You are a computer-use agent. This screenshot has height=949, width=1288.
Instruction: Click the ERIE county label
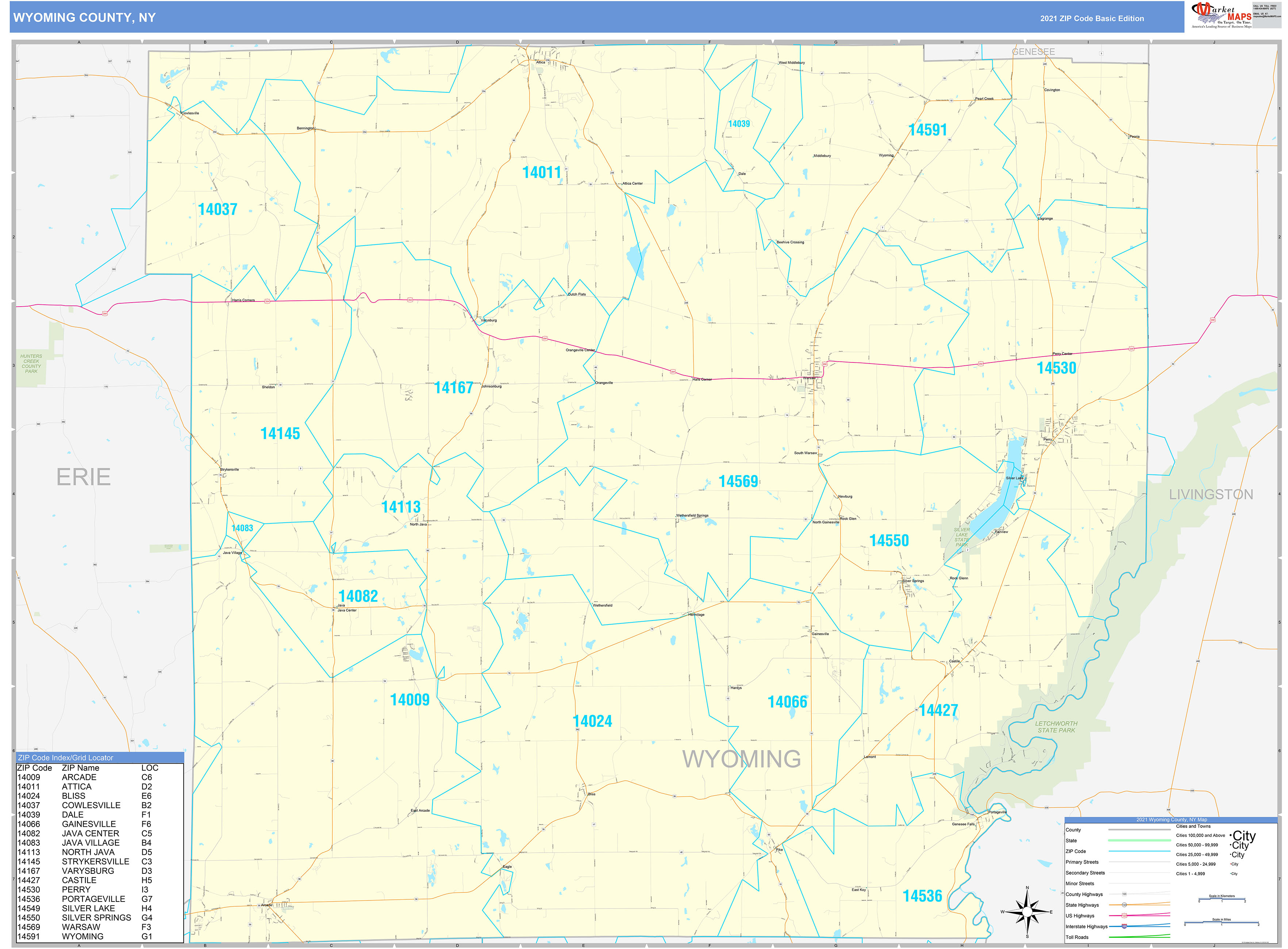(x=83, y=477)
